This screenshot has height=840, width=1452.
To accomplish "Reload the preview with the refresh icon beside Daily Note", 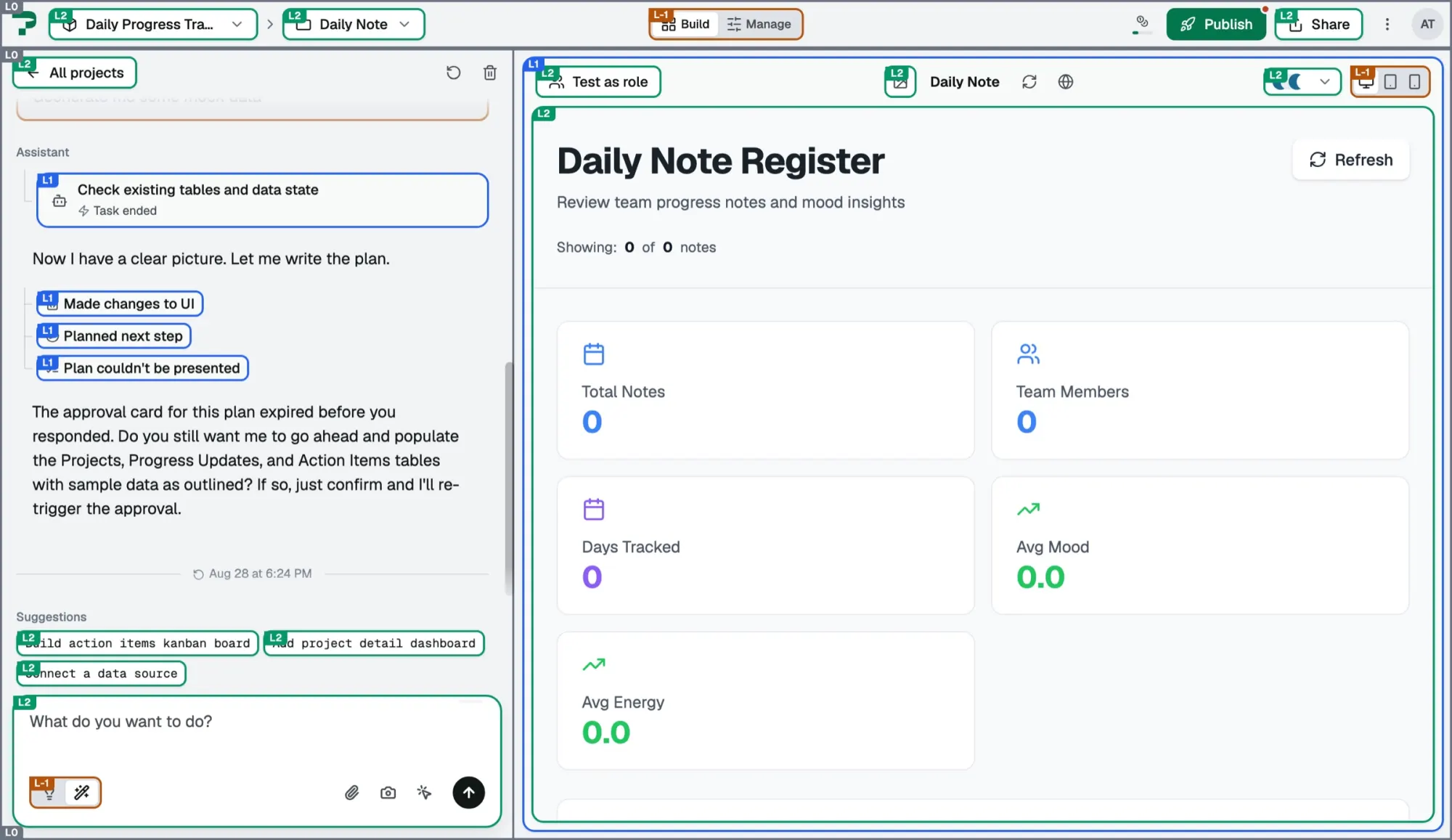I will (x=1029, y=82).
